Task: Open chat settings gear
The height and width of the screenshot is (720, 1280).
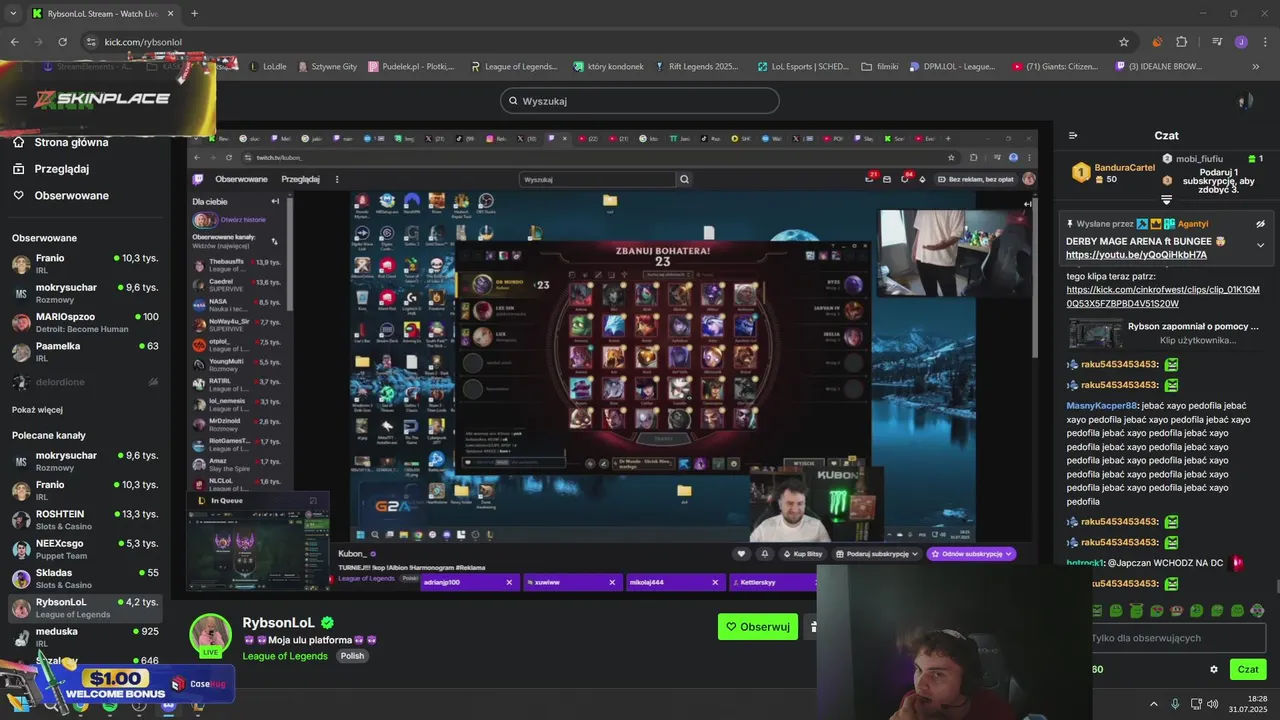Action: tap(1214, 669)
